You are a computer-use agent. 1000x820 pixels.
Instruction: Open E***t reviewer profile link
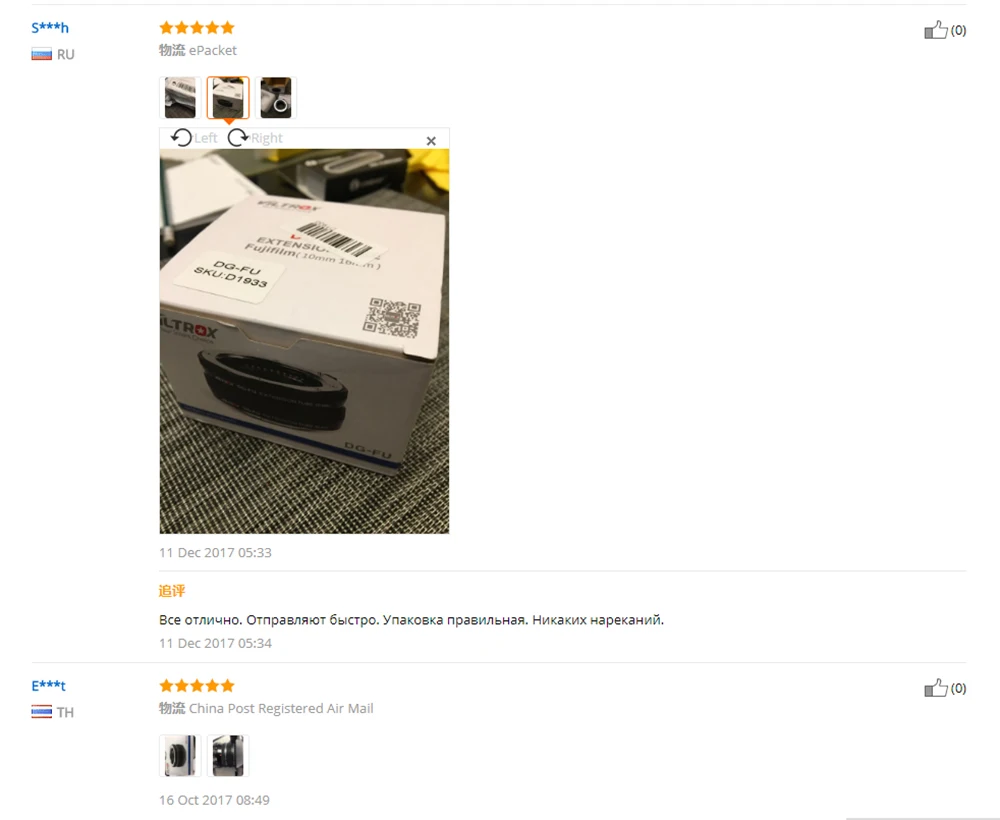pos(48,685)
